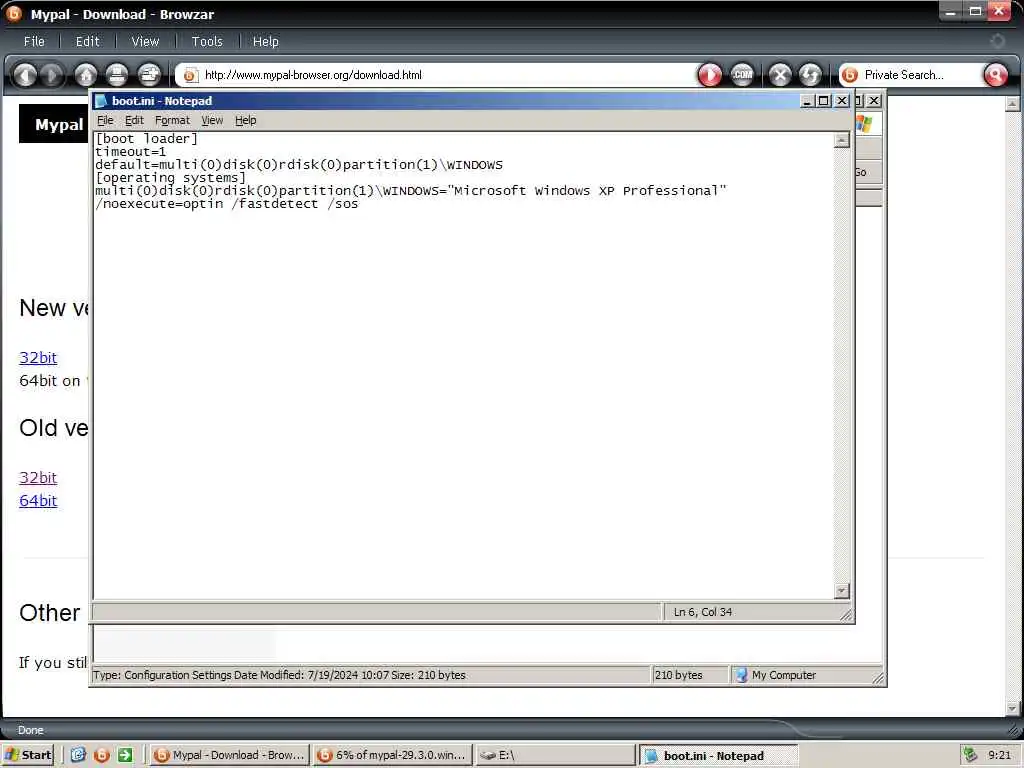This screenshot has height=768, width=1024.
Task: Click the page icon in address bar
Action: (190, 75)
